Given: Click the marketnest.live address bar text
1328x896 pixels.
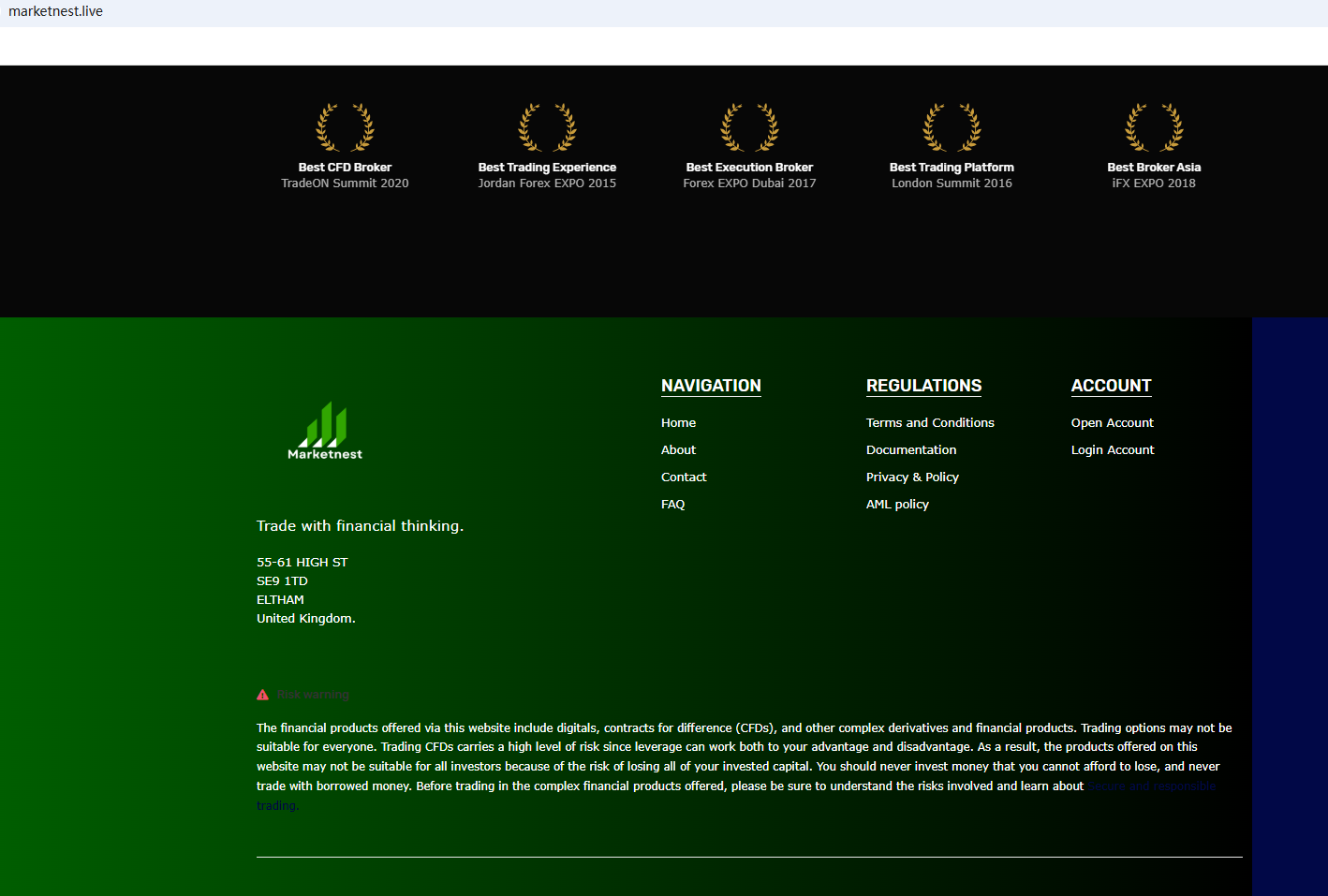Looking at the screenshot, I should point(56,12).
